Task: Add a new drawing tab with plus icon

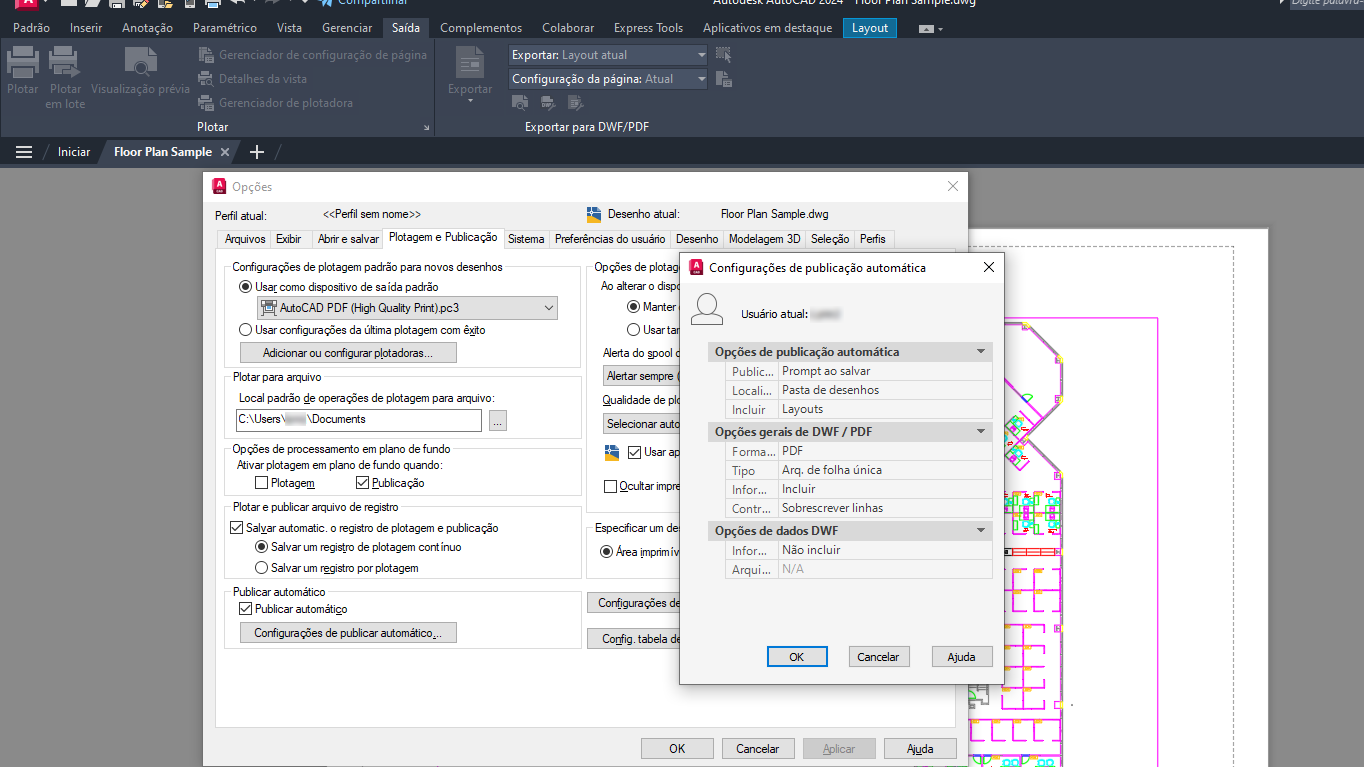Action: (257, 152)
